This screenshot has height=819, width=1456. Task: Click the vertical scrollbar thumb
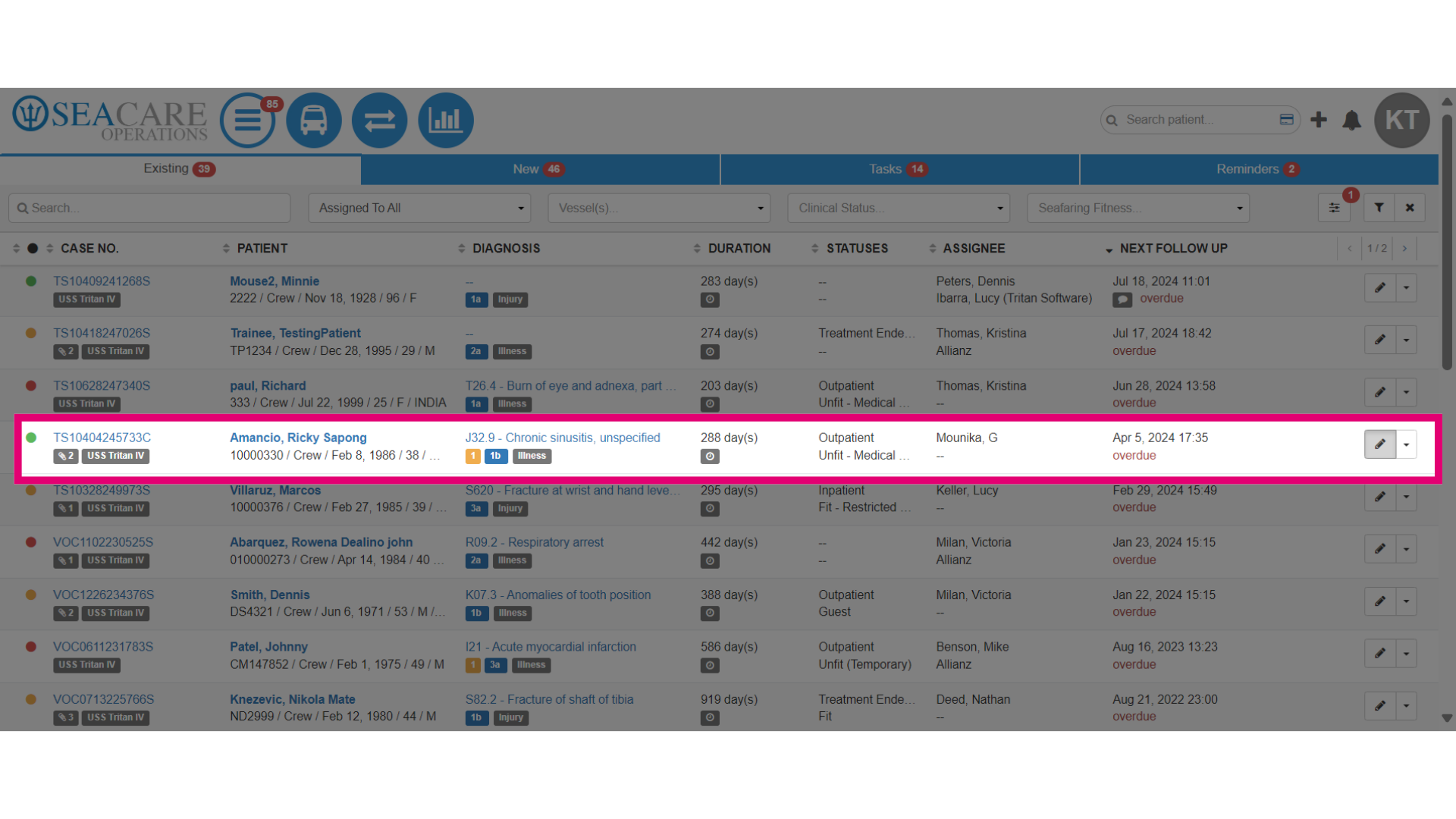[x=1447, y=243]
